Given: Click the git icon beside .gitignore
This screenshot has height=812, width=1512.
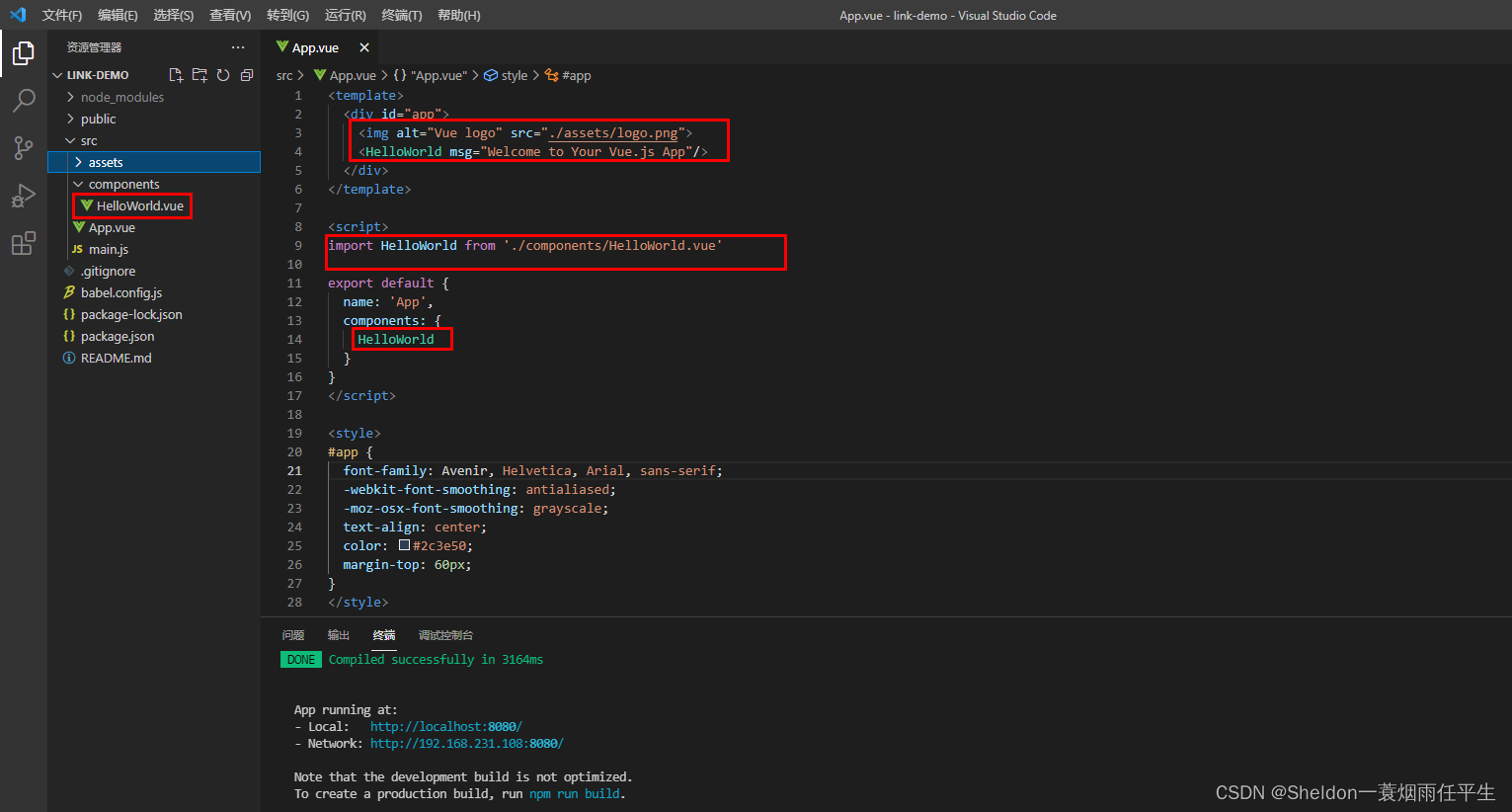Looking at the screenshot, I should pyautogui.click(x=69, y=271).
